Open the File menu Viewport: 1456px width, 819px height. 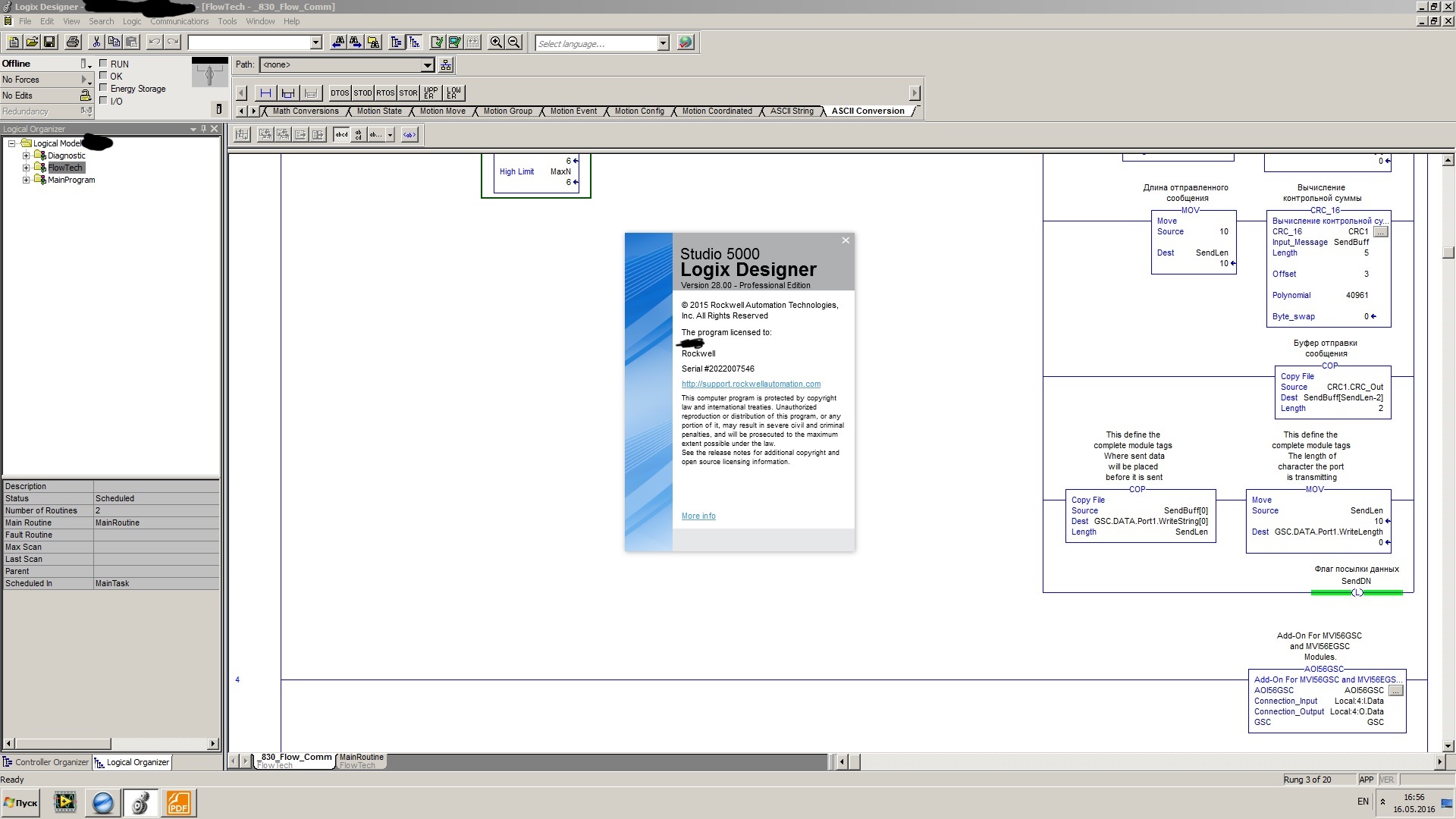(25, 21)
